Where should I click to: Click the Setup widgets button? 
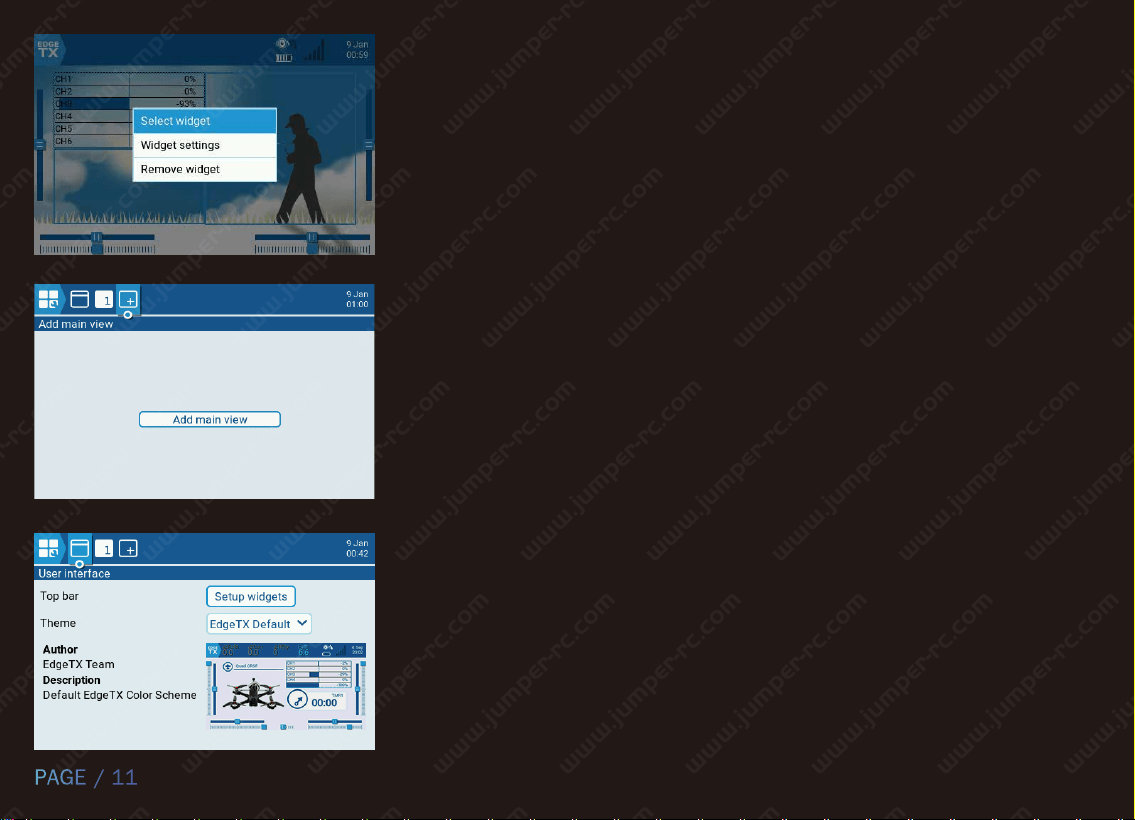pyautogui.click(x=250, y=596)
